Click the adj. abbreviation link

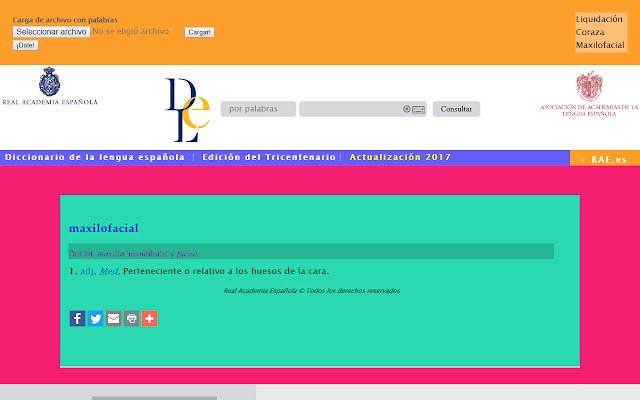[x=88, y=271]
